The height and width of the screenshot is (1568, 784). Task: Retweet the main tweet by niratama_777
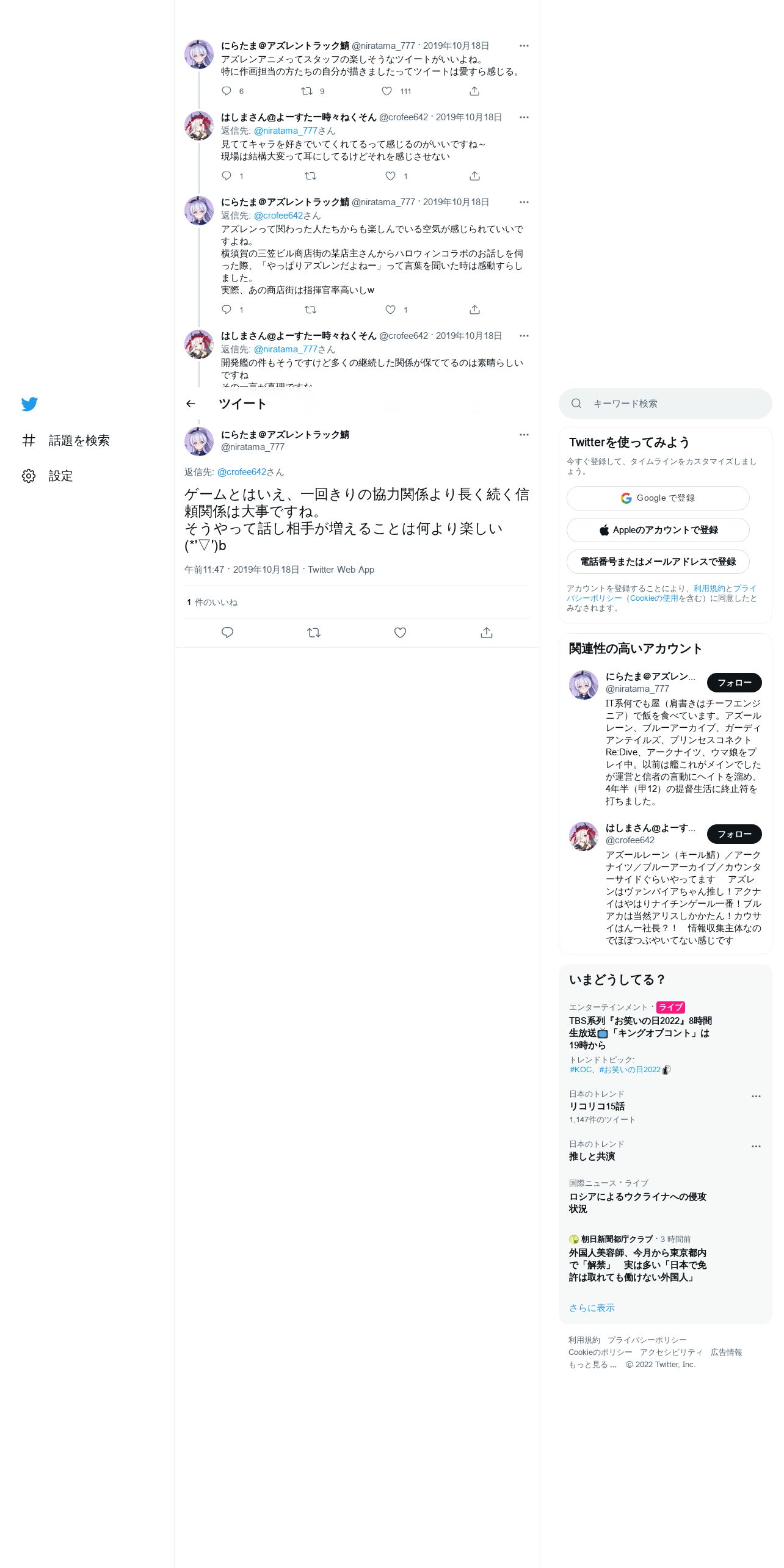coord(314,633)
